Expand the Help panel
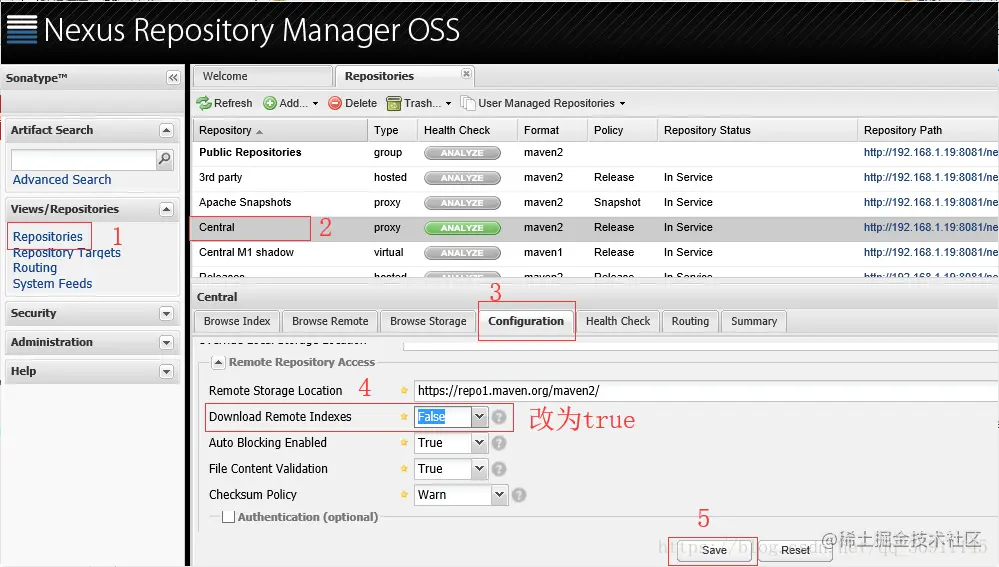Screen dimensions: 999x567 [x=166, y=371]
